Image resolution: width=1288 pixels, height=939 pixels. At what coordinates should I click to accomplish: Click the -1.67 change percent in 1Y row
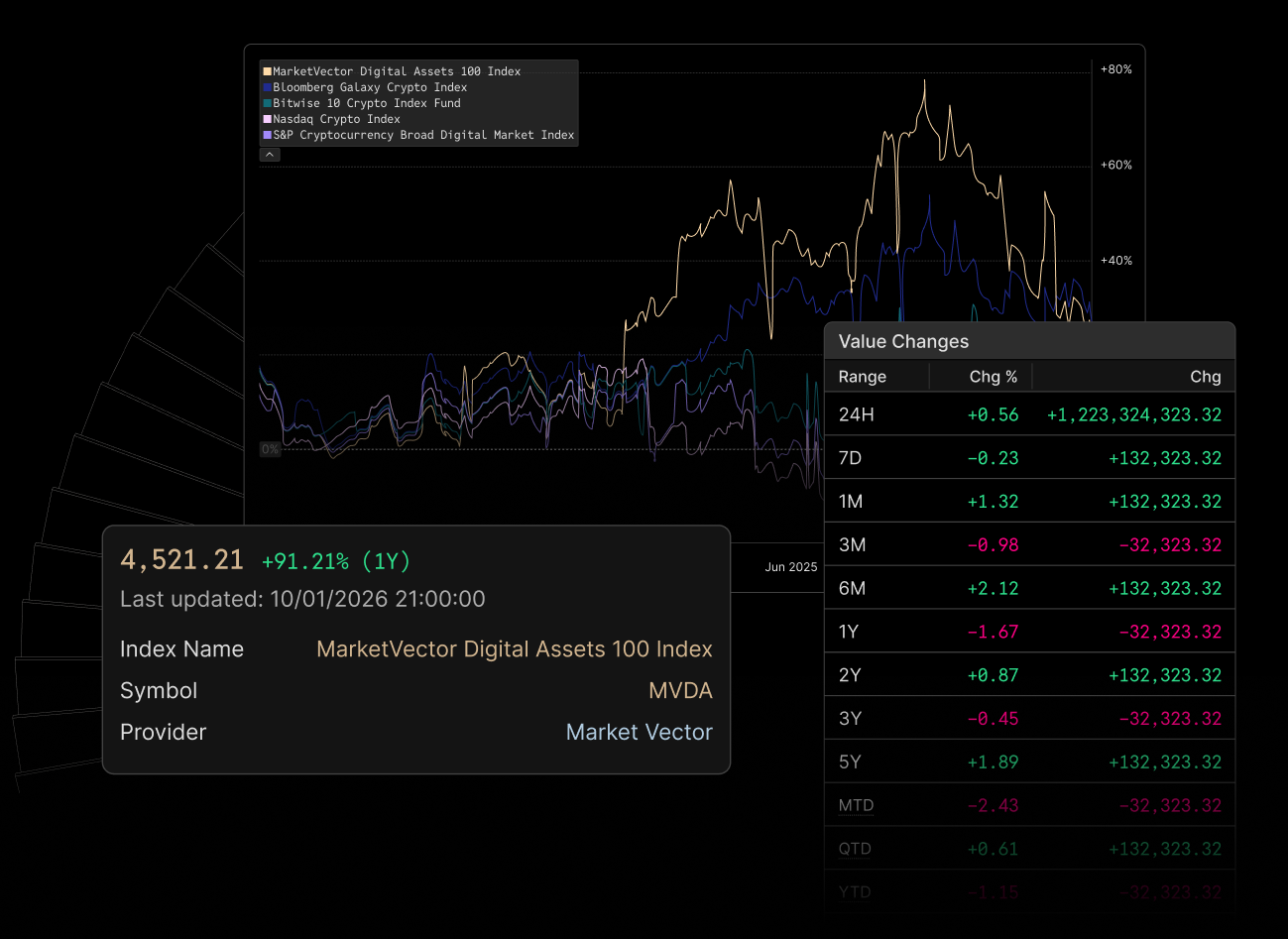coord(994,632)
